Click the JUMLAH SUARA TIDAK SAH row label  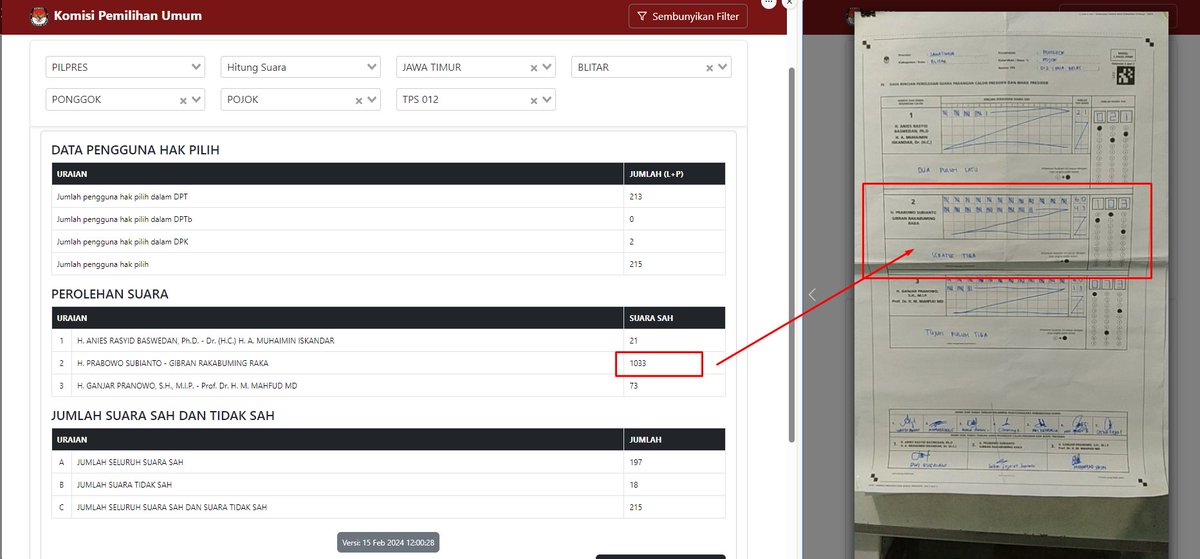(124, 485)
